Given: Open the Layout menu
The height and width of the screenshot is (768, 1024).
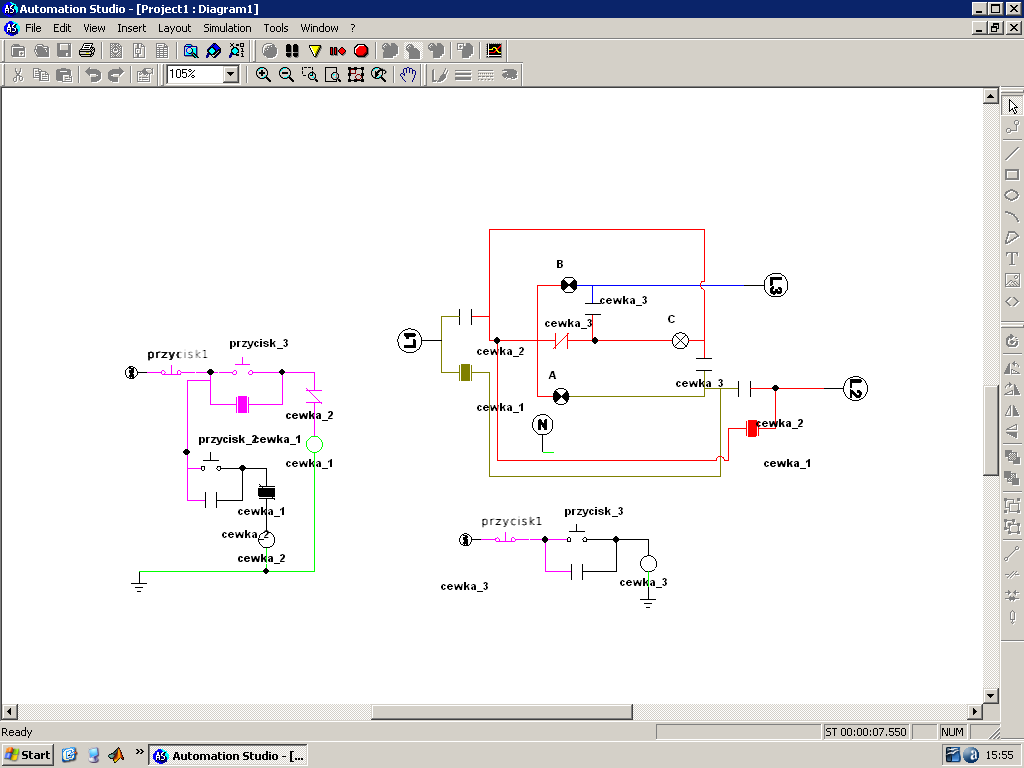Looking at the screenshot, I should point(174,28).
